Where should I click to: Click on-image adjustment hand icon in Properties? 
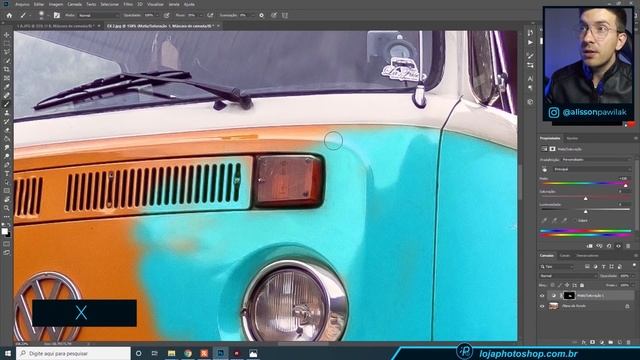[544, 169]
